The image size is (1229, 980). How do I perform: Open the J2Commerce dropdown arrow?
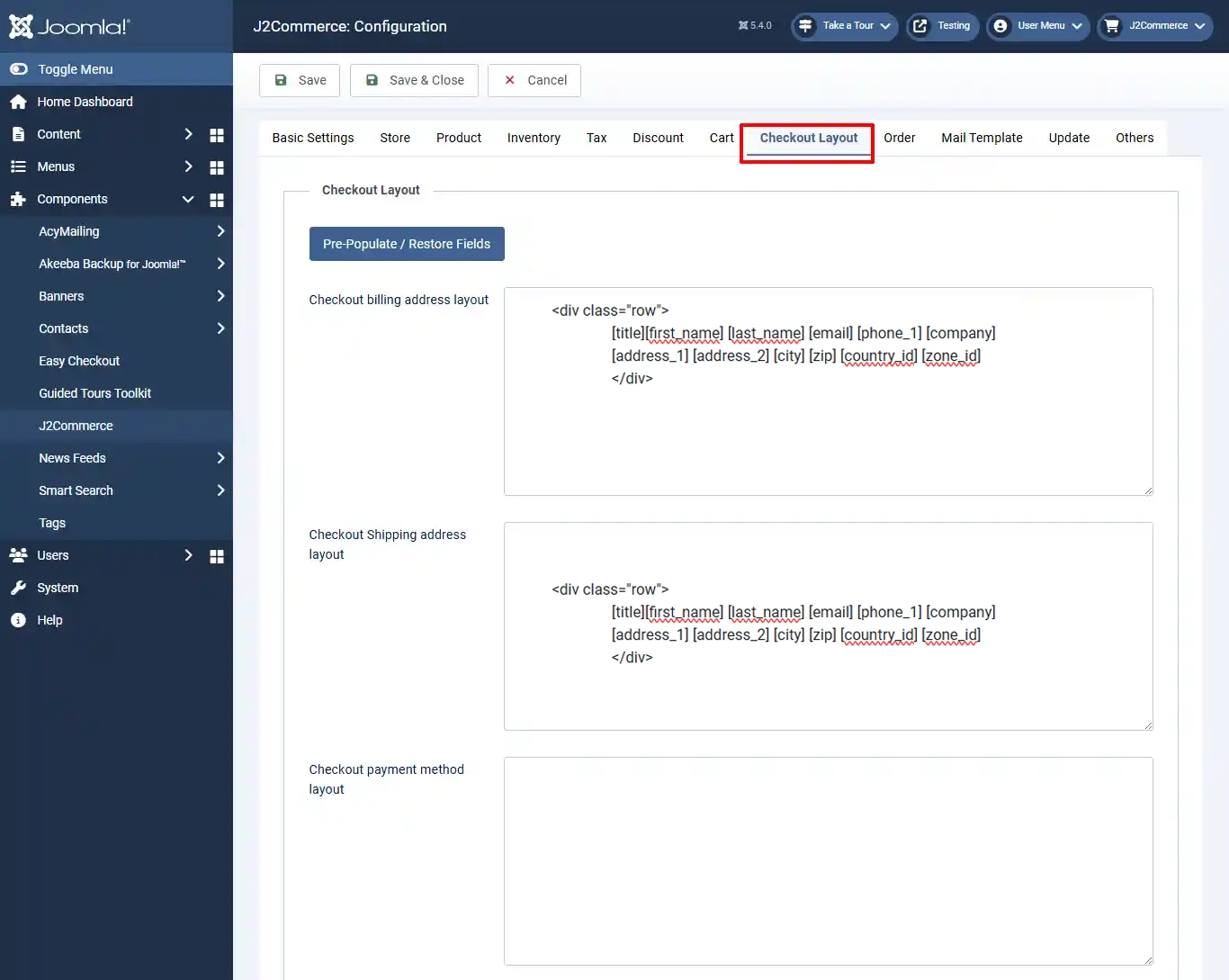1200,26
